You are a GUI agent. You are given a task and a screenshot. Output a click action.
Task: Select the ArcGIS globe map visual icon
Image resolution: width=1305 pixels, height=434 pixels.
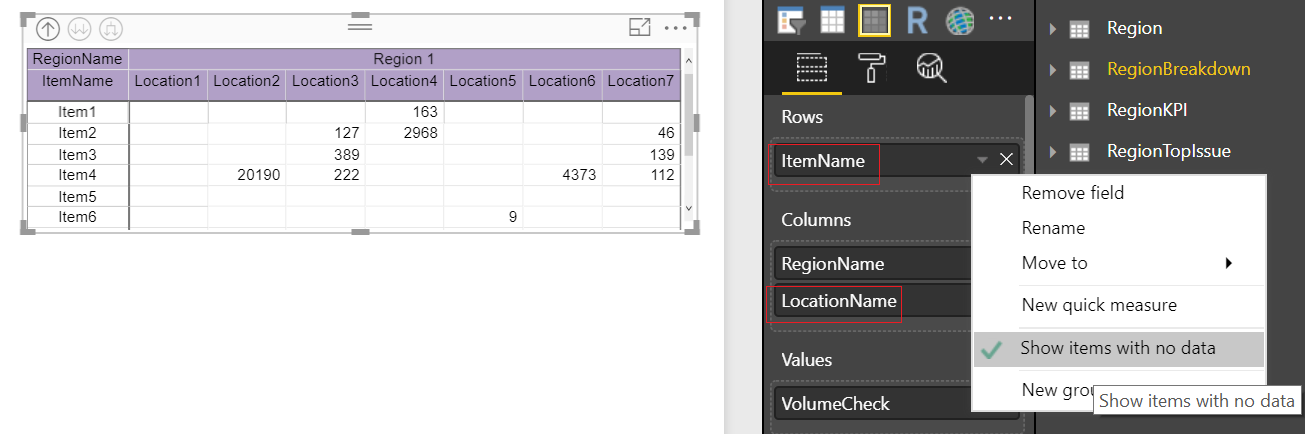pyautogui.click(x=959, y=20)
